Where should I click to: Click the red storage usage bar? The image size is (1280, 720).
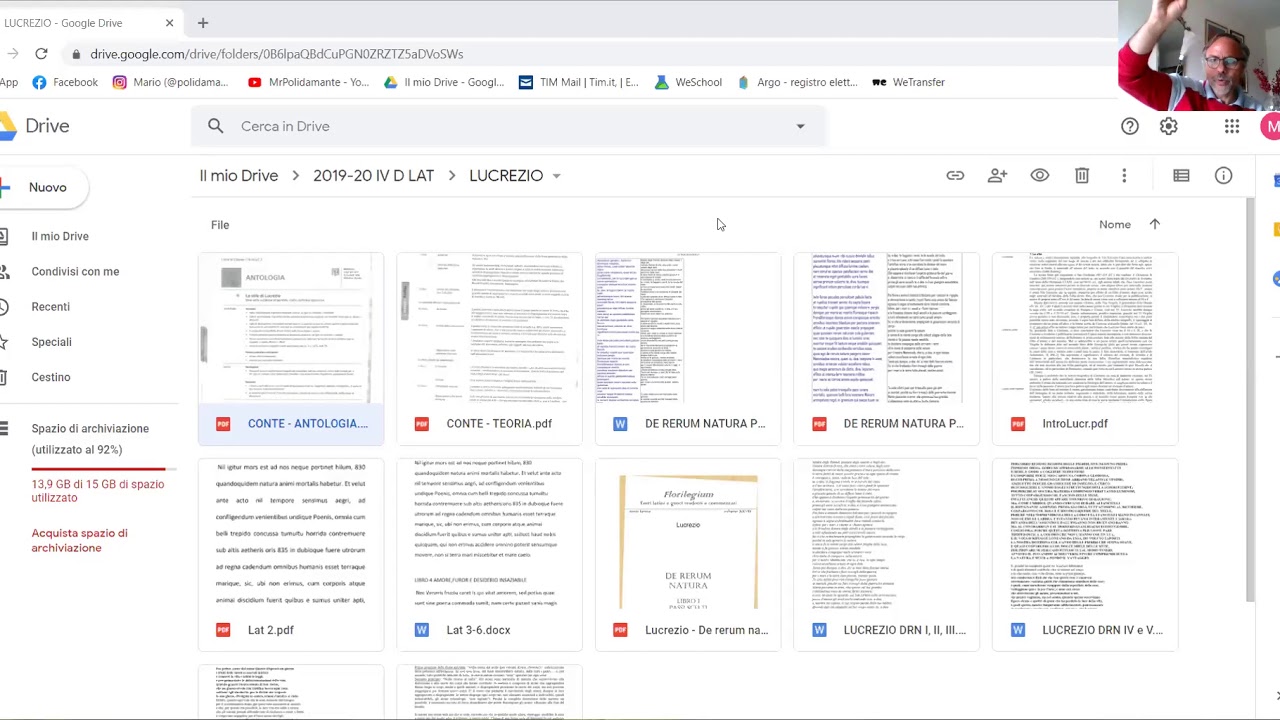click(98, 469)
